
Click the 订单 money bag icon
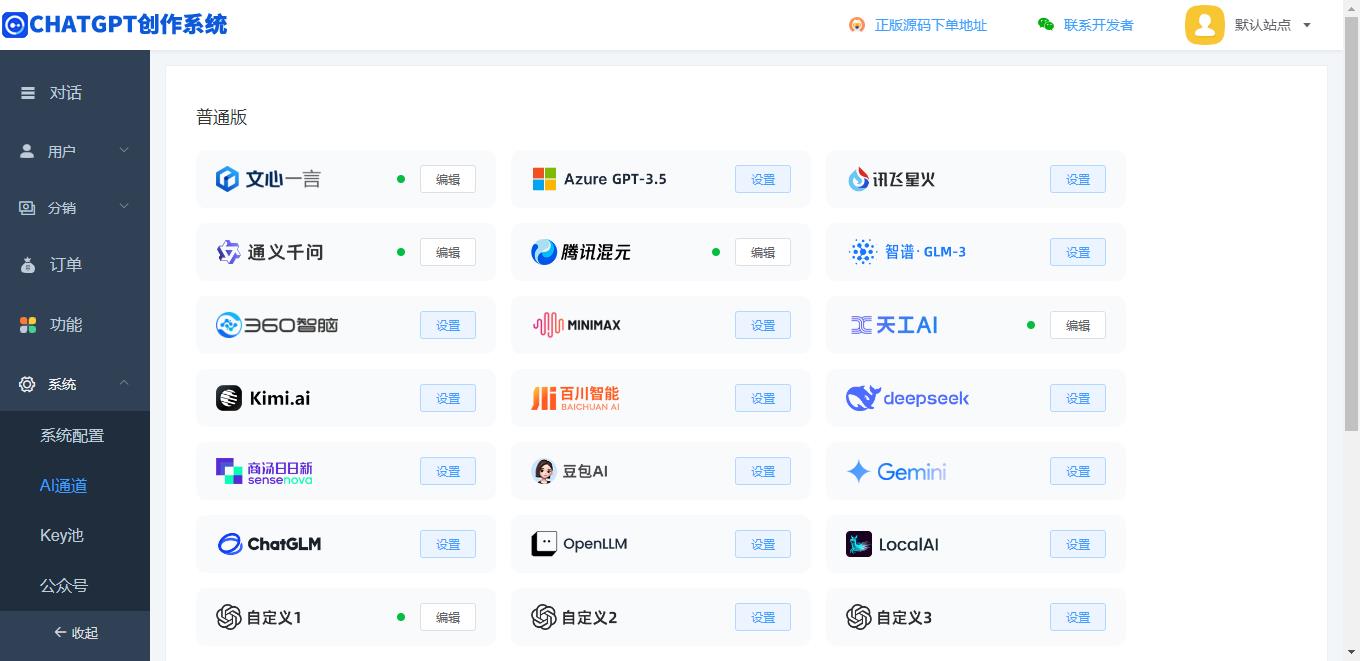click(x=28, y=265)
